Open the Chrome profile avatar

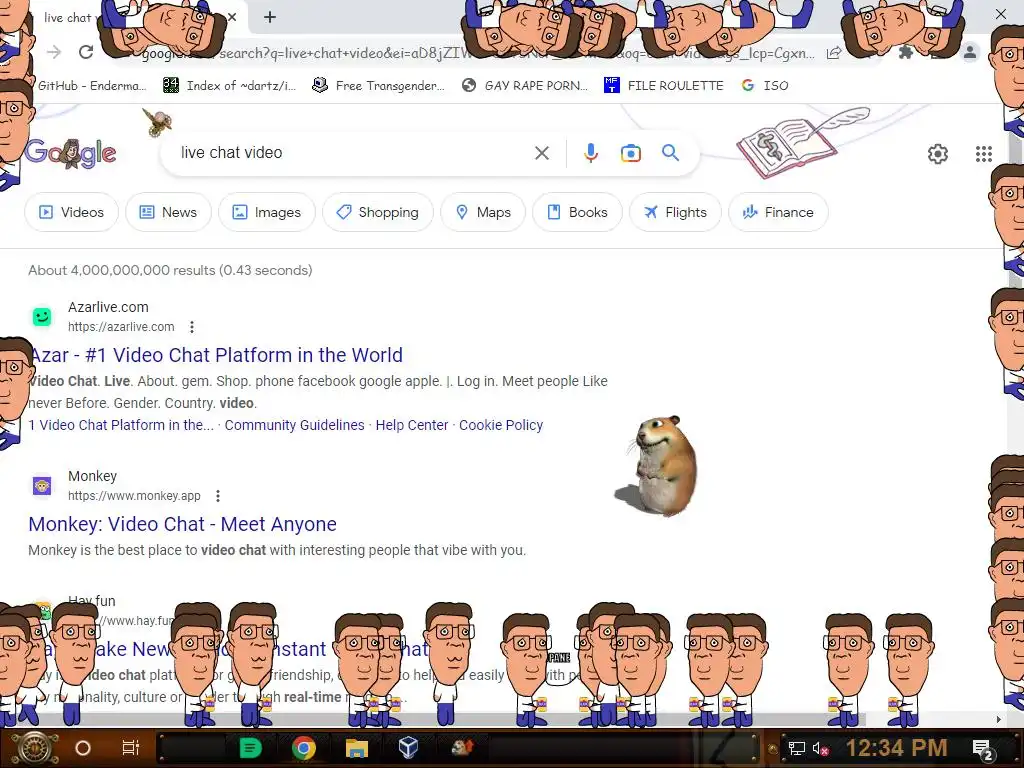pyautogui.click(x=970, y=52)
